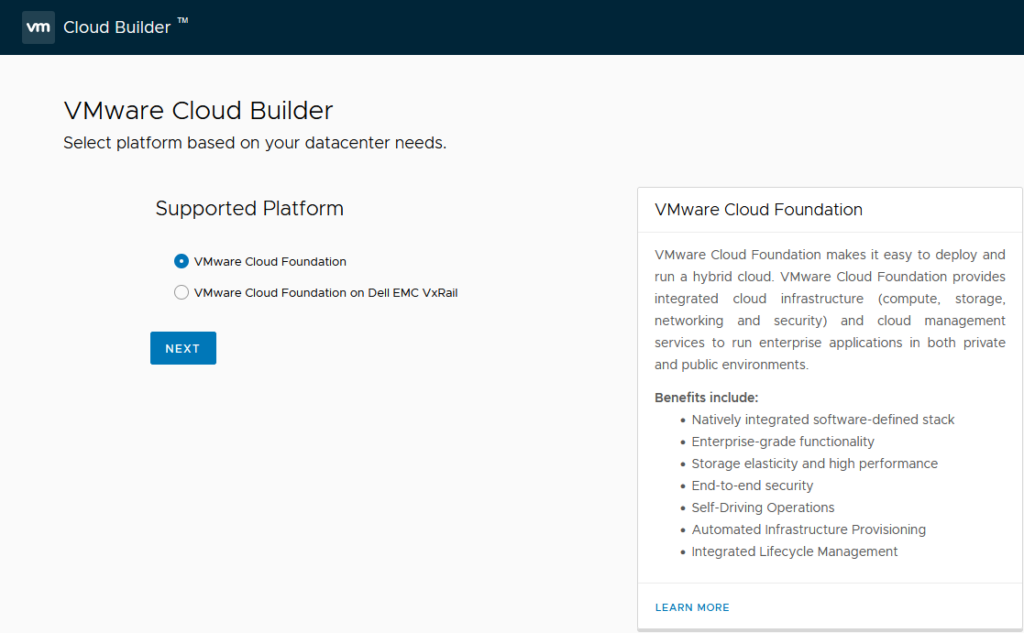This screenshot has width=1024, height=633.
Task: Click the VMware vm logo icon
Action: pyautogui.click(x=39, y=27)
